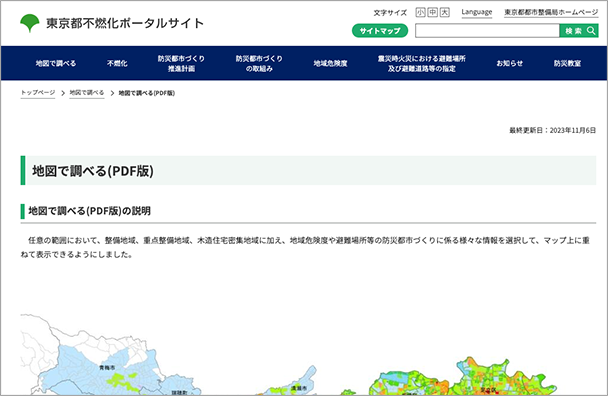Open the 東京都不燃化ポータルサイト site title
The image size is (608, 396).
coord(125,23)
